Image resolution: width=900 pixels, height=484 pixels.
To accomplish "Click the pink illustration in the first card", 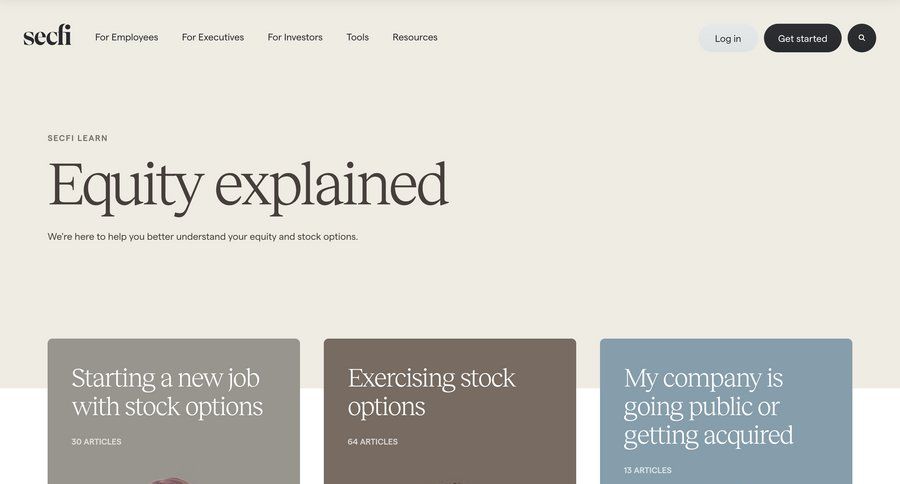I will (172, 480).
